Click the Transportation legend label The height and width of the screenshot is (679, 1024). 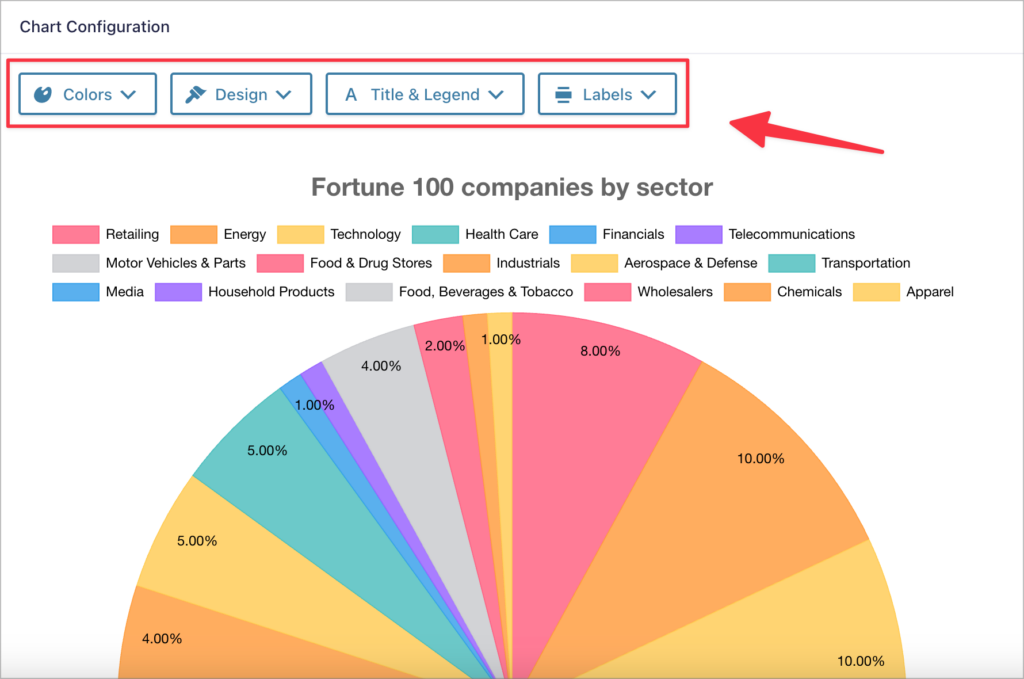(866, 263)
